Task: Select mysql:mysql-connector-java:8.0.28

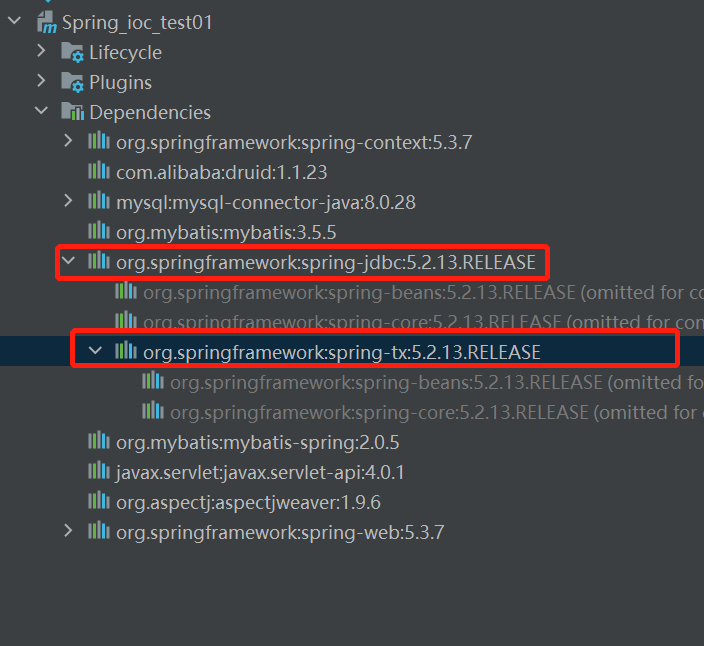Action: 266,202
